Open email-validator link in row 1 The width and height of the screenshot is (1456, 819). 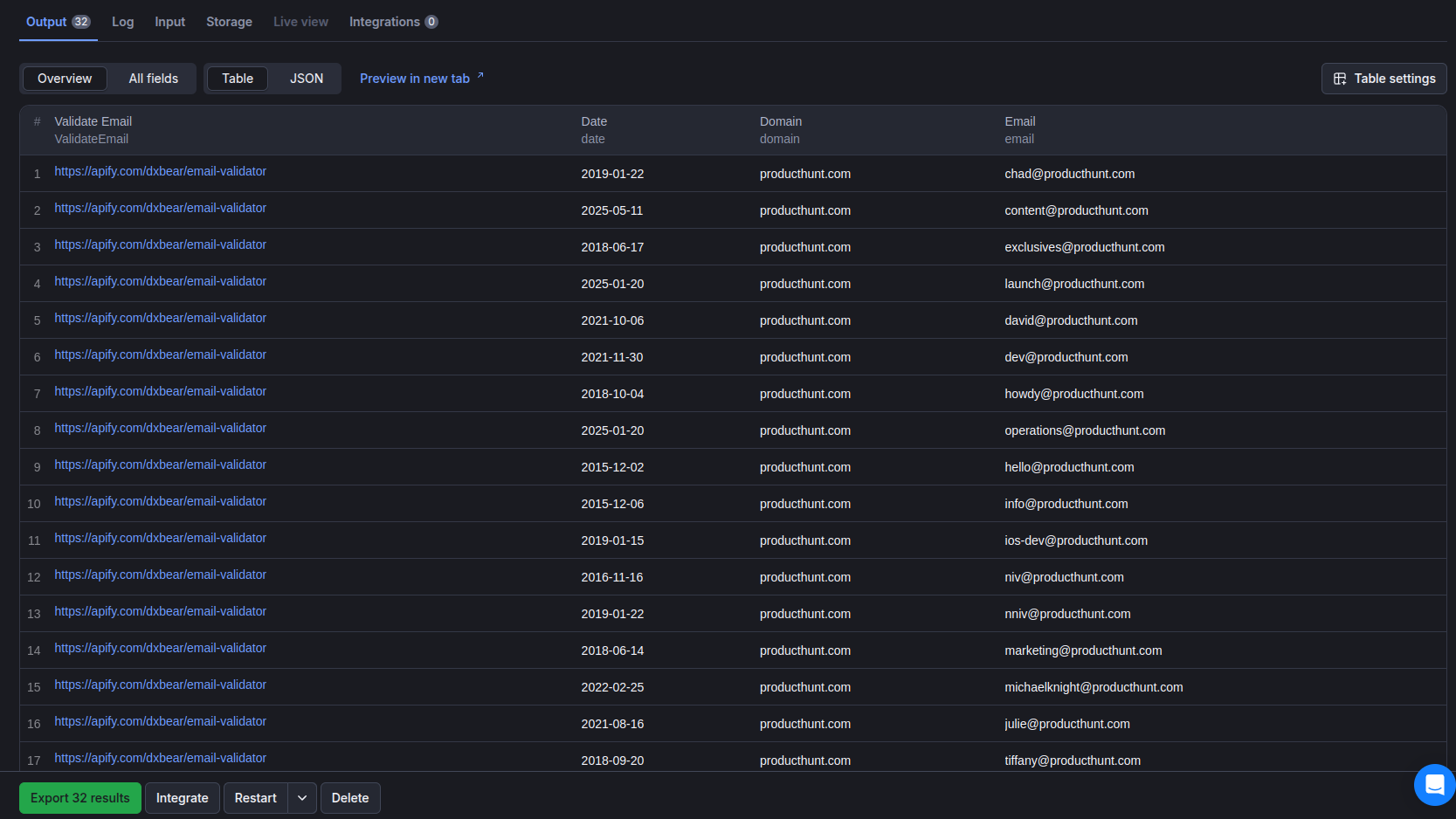[x=161, y=171]
